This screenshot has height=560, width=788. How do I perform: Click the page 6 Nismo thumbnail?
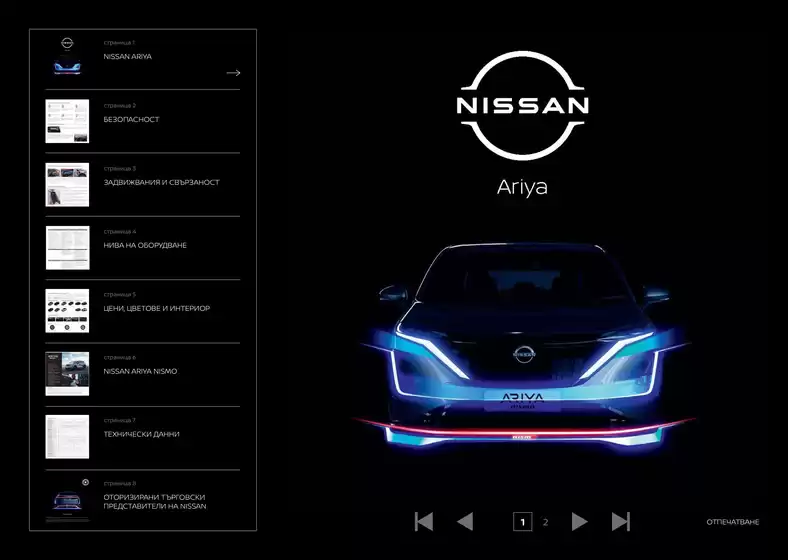point(67,374)
